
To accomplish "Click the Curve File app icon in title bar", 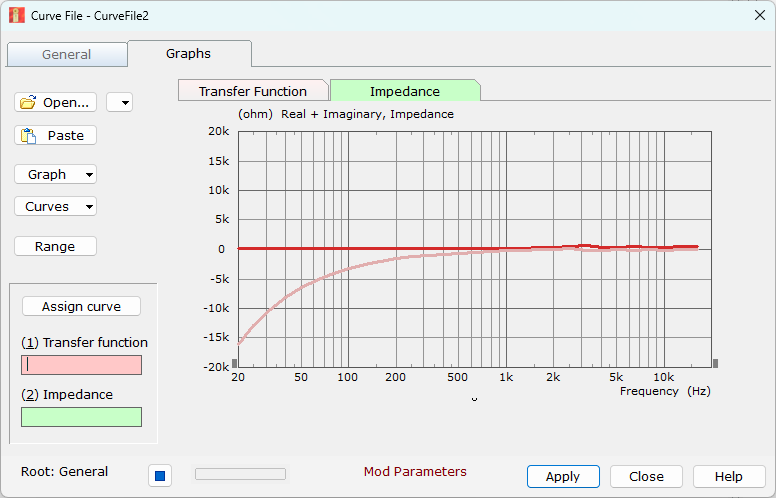I will tap(16, 15).
